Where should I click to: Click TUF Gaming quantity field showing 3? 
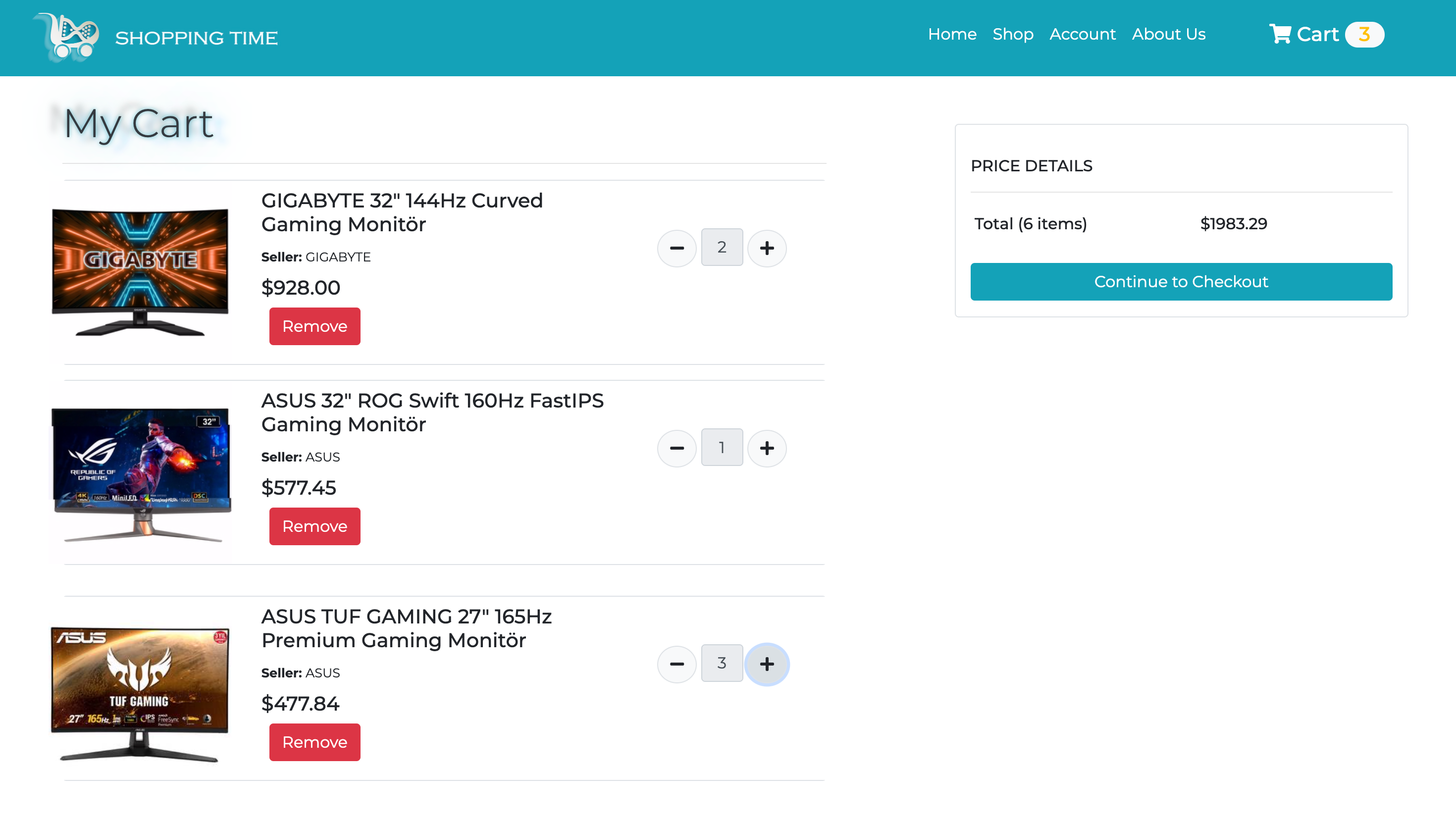722,663
